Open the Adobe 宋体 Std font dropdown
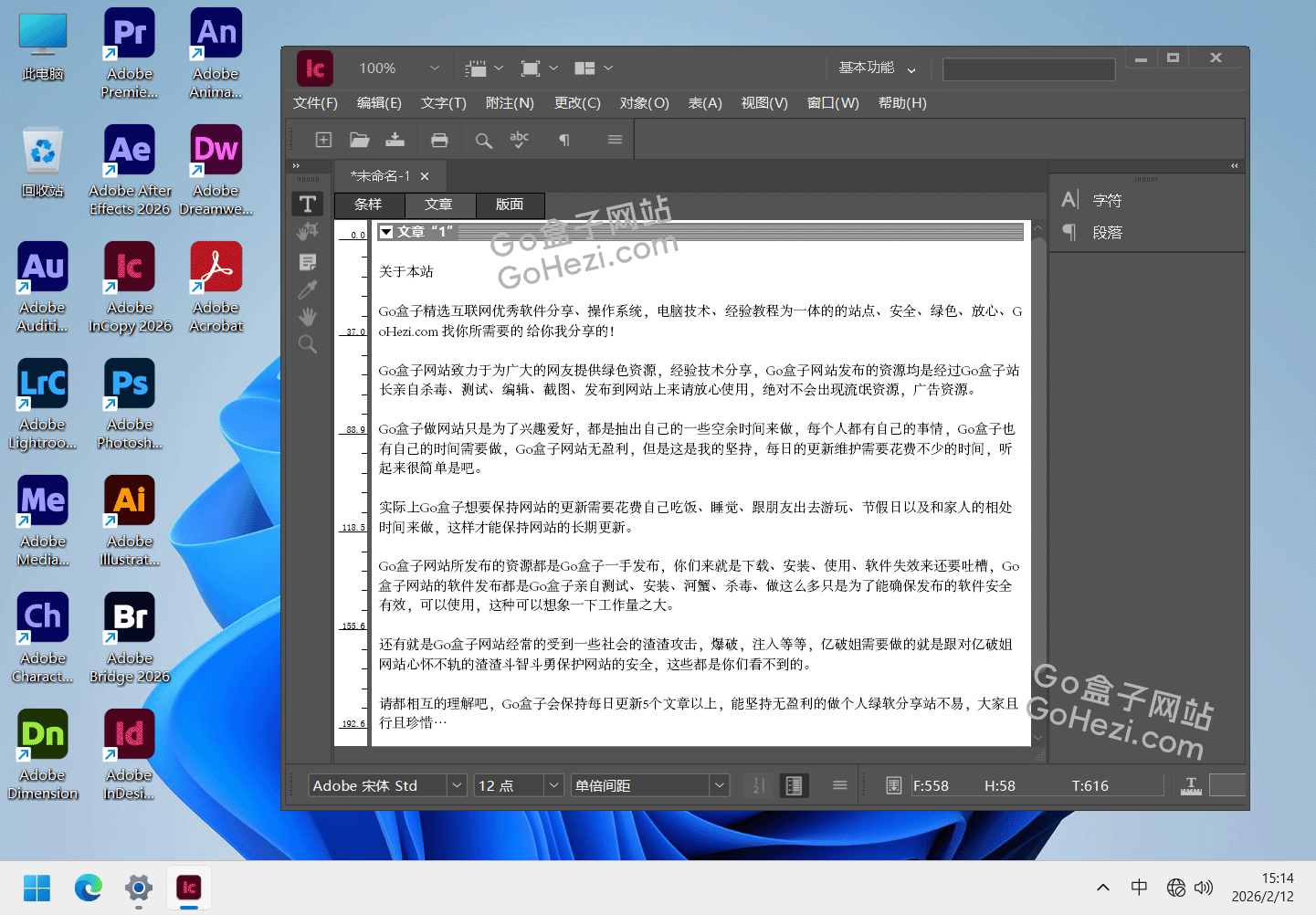1316x915 pixels. [x=457, y=785]
